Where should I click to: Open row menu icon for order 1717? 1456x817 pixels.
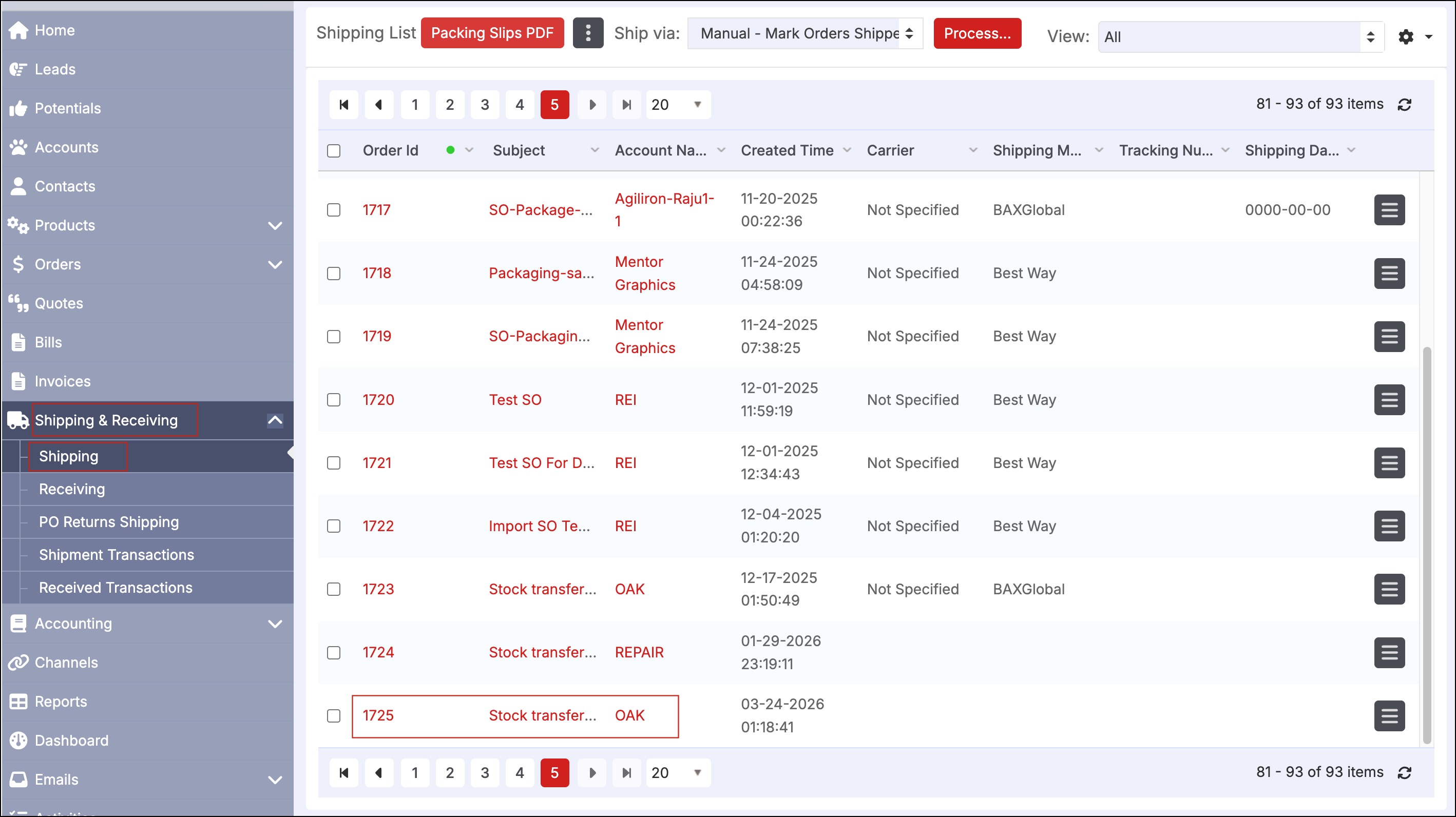pyautogui.click(x=1389, y=210)
